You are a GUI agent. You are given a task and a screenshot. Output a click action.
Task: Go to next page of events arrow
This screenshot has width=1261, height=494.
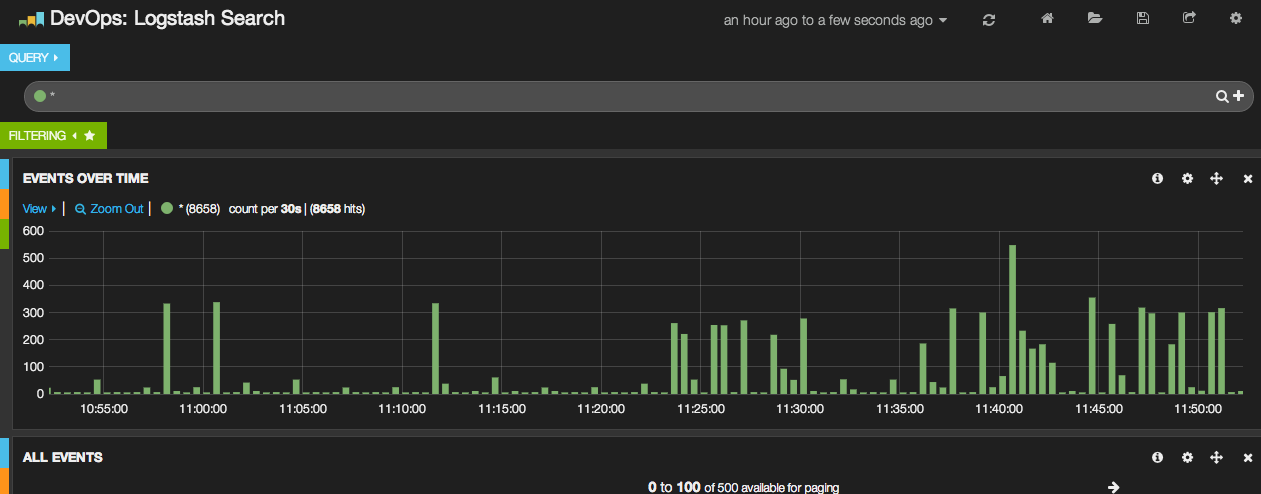coord(1113,487)
